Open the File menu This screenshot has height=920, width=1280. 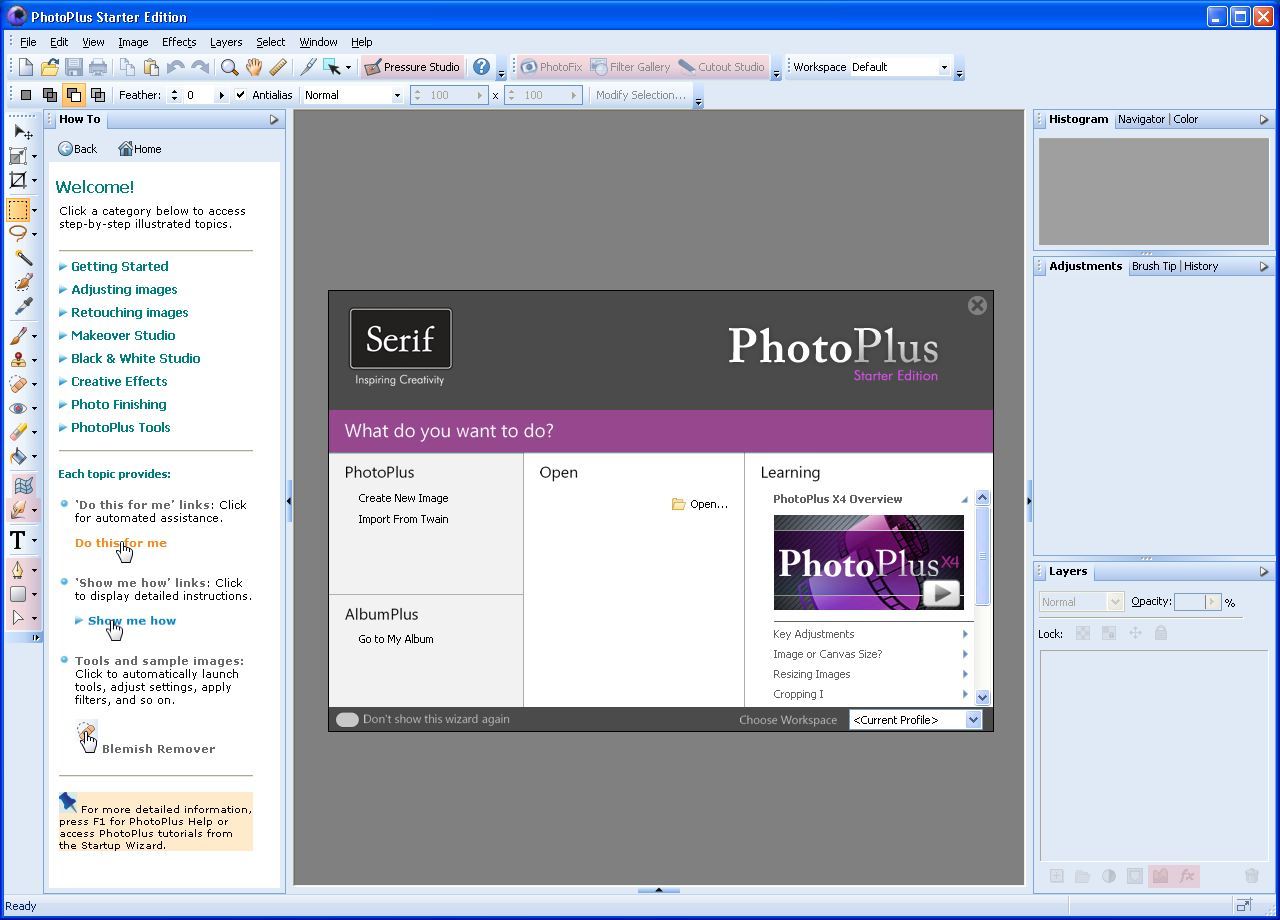point(28,42)
